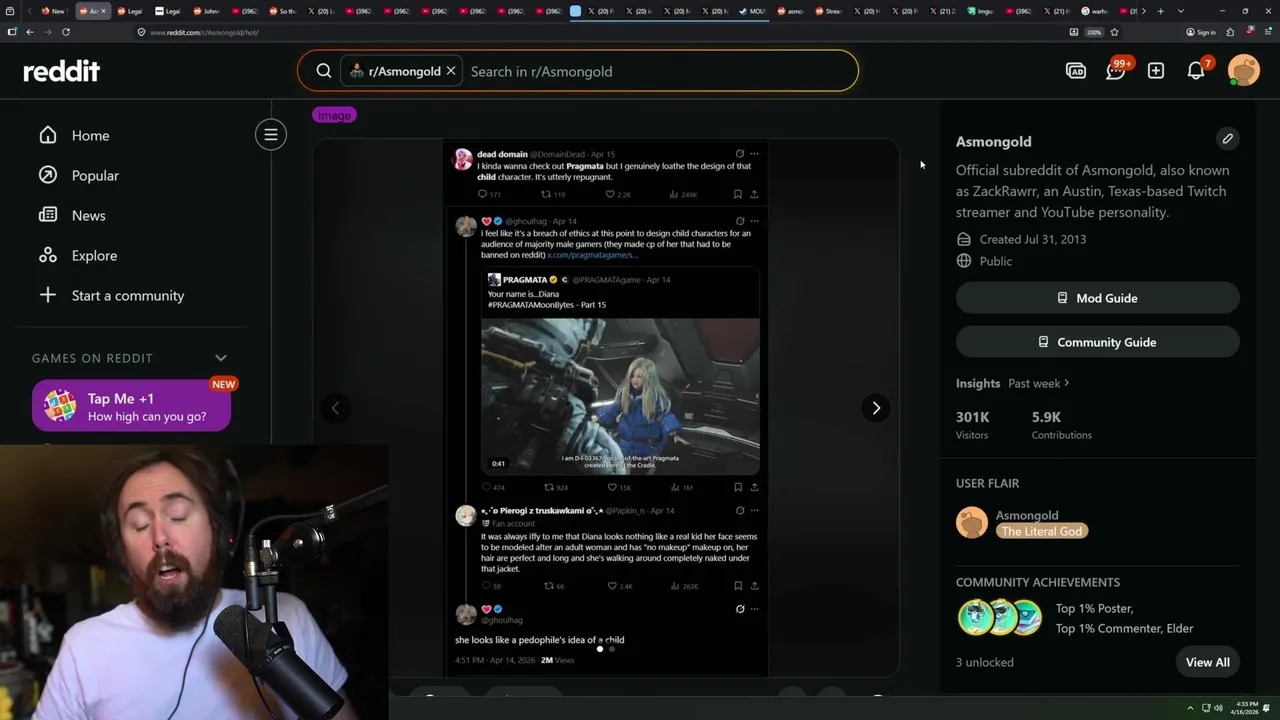
Task: Click The Literal God user flair
Action: click(x=1041, y=531)
